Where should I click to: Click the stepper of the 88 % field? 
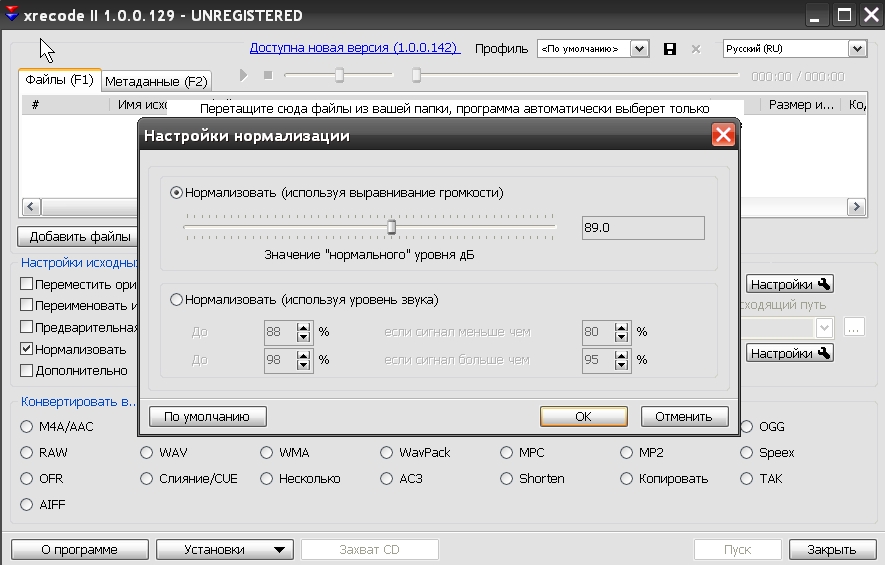pos(303,332)
